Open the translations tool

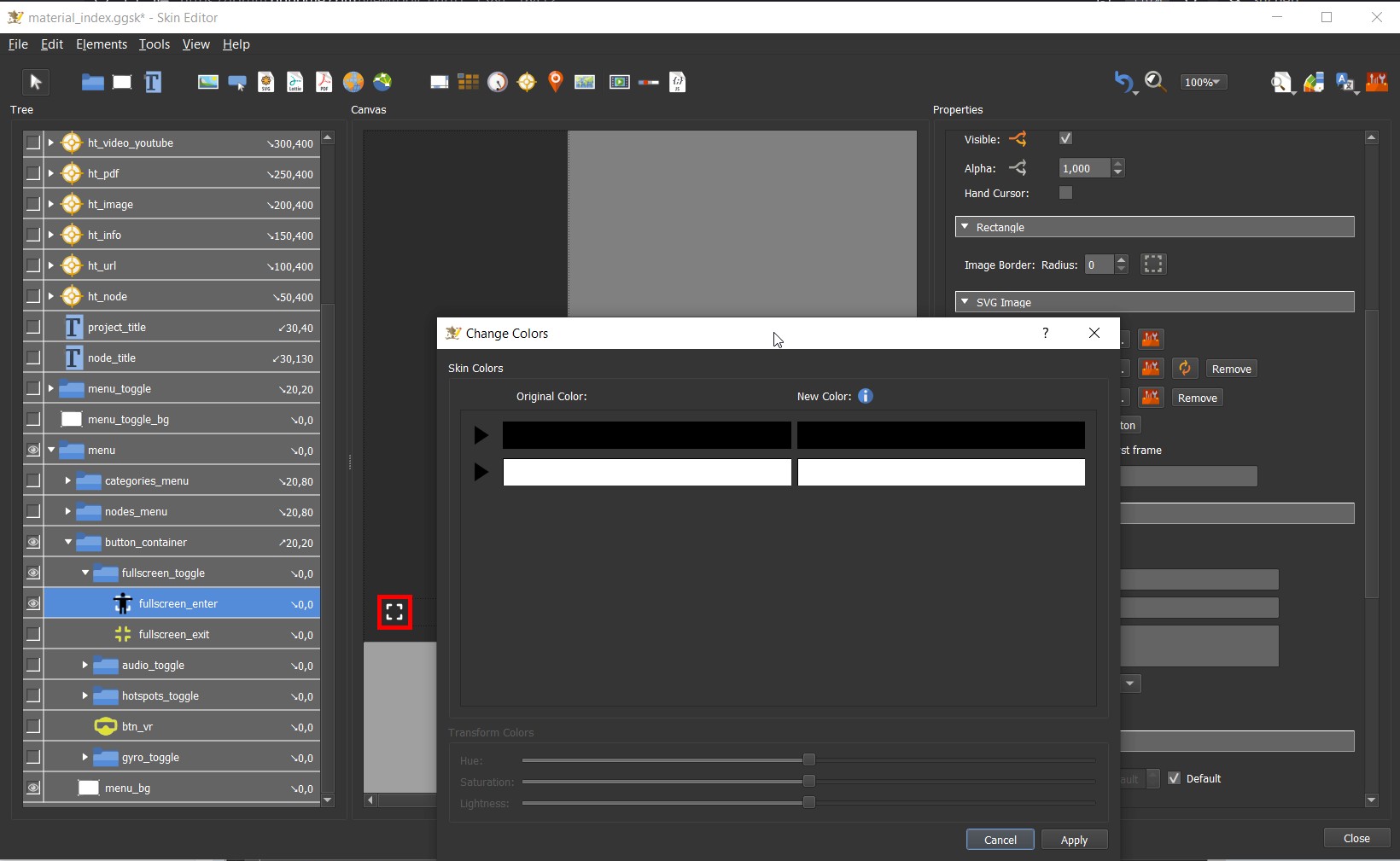1346,82
